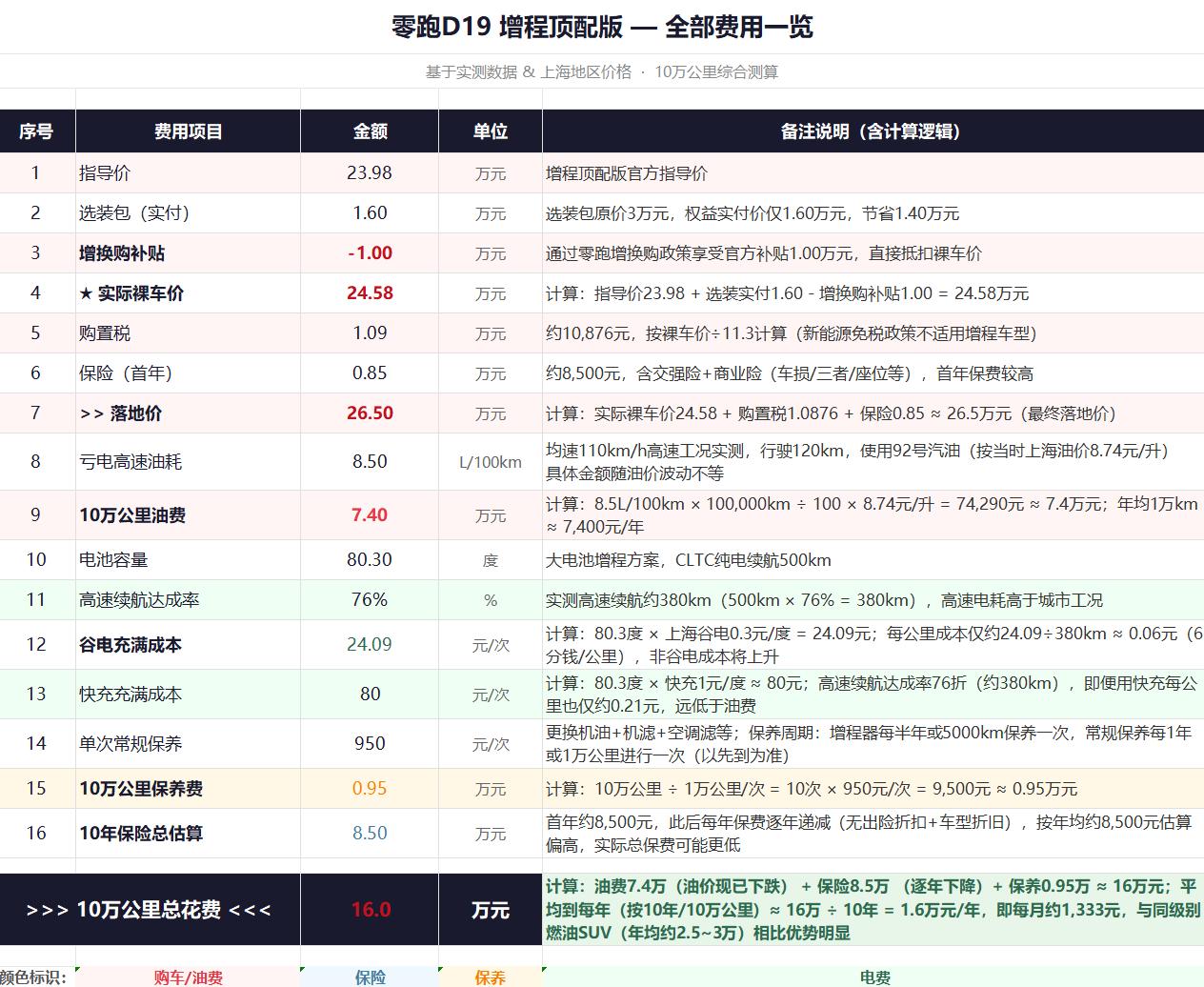
Task: Select the 单次常规保养 cell
Action: coord(188,744)
